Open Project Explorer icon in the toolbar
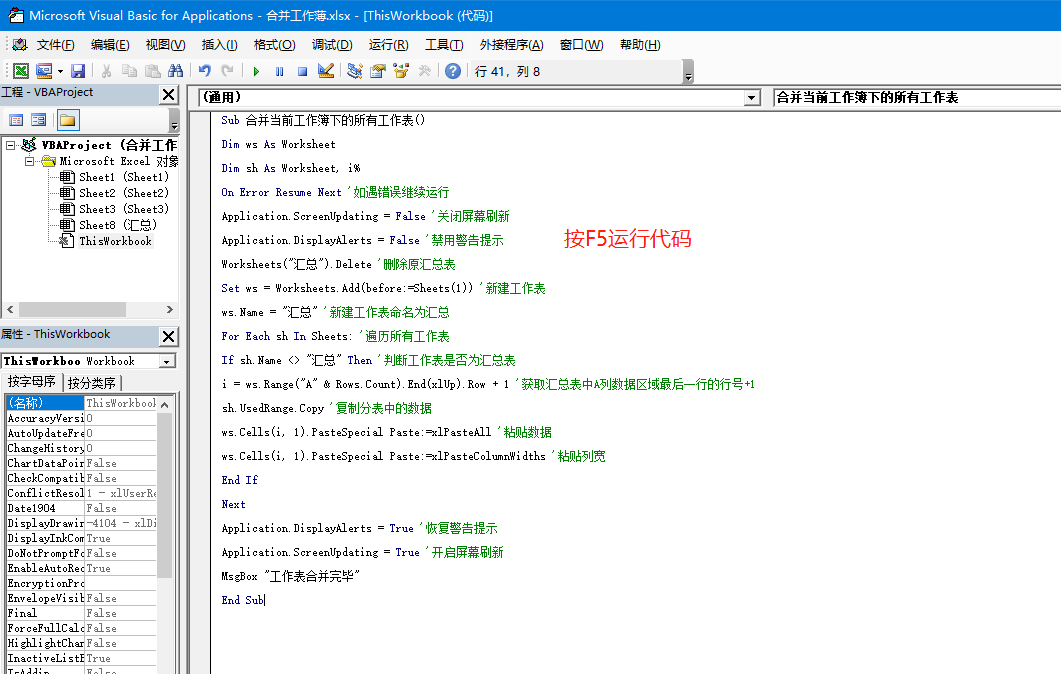Screen dimensions: 1061x674 pyautogui.click(x=355, y=71)
